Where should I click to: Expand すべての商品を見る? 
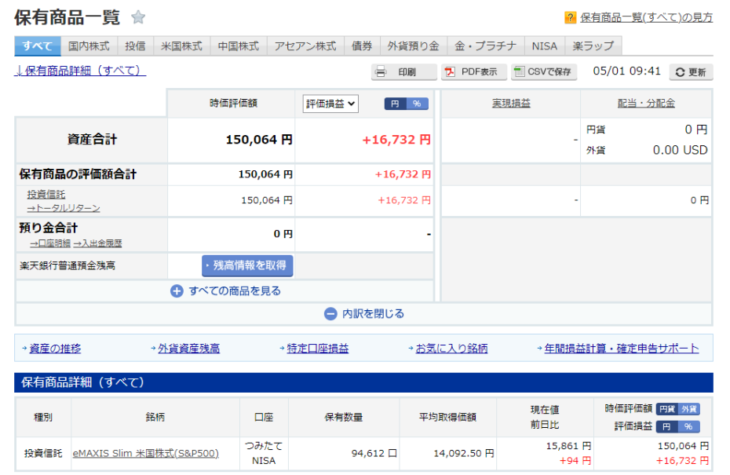[x=226, y=291]
